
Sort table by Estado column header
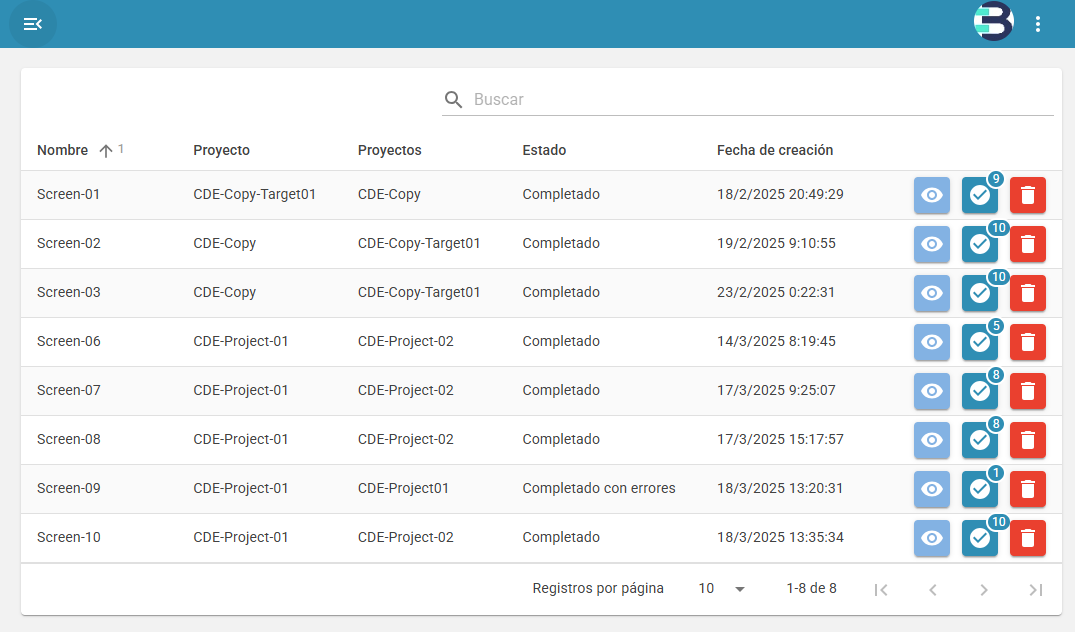(x=544, y=151)
